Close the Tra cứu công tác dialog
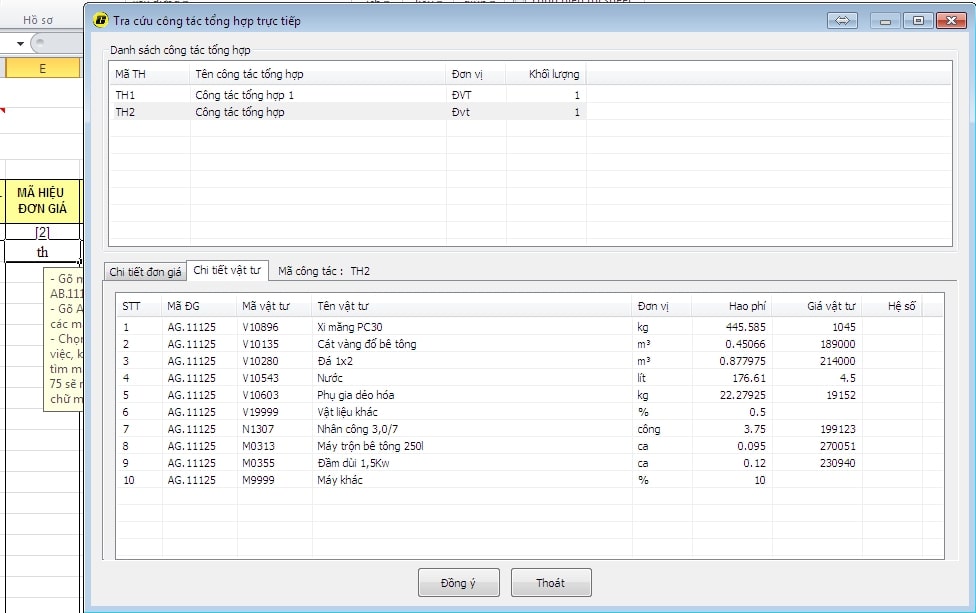This screenshot has height=613, width=976. pyautogui.click(x=947, y=20)
